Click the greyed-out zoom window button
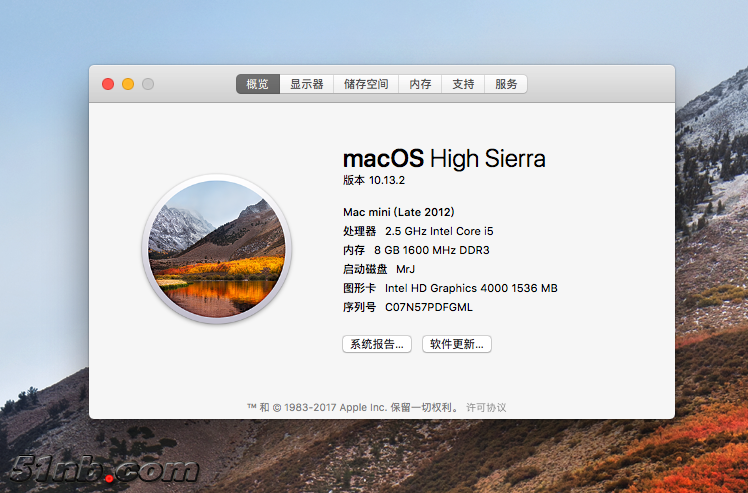 pos(148,84)
